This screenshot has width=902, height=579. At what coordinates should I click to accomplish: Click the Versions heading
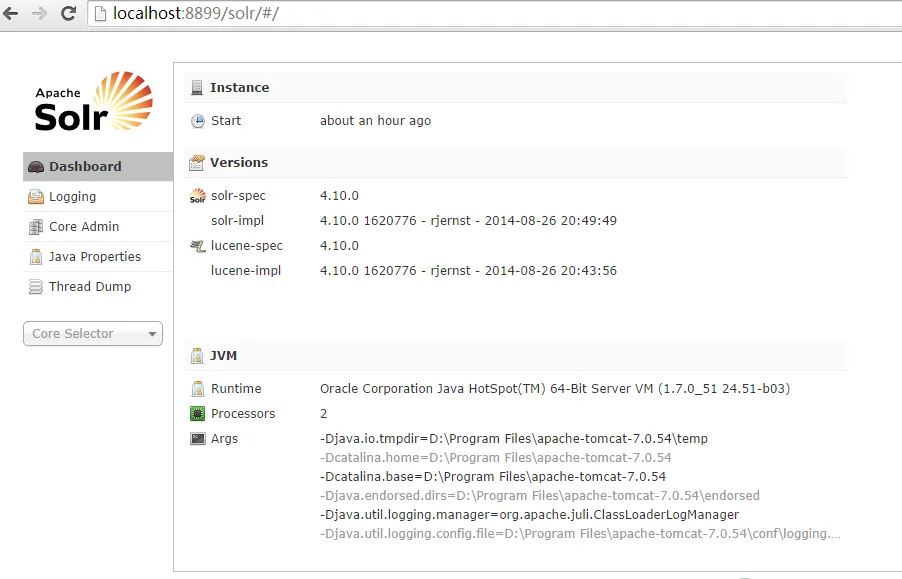[x=239, y=163]
